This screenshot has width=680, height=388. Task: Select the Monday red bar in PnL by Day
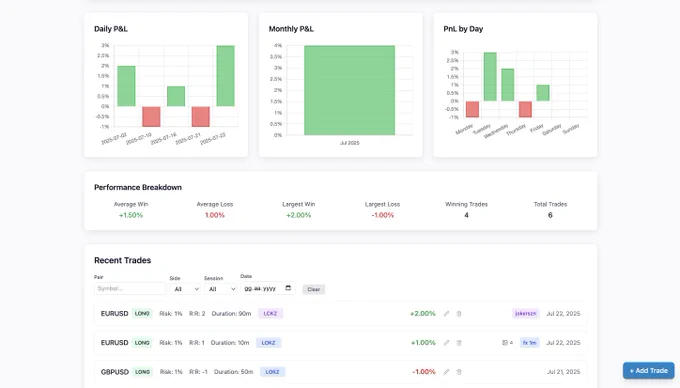[472, 109]
